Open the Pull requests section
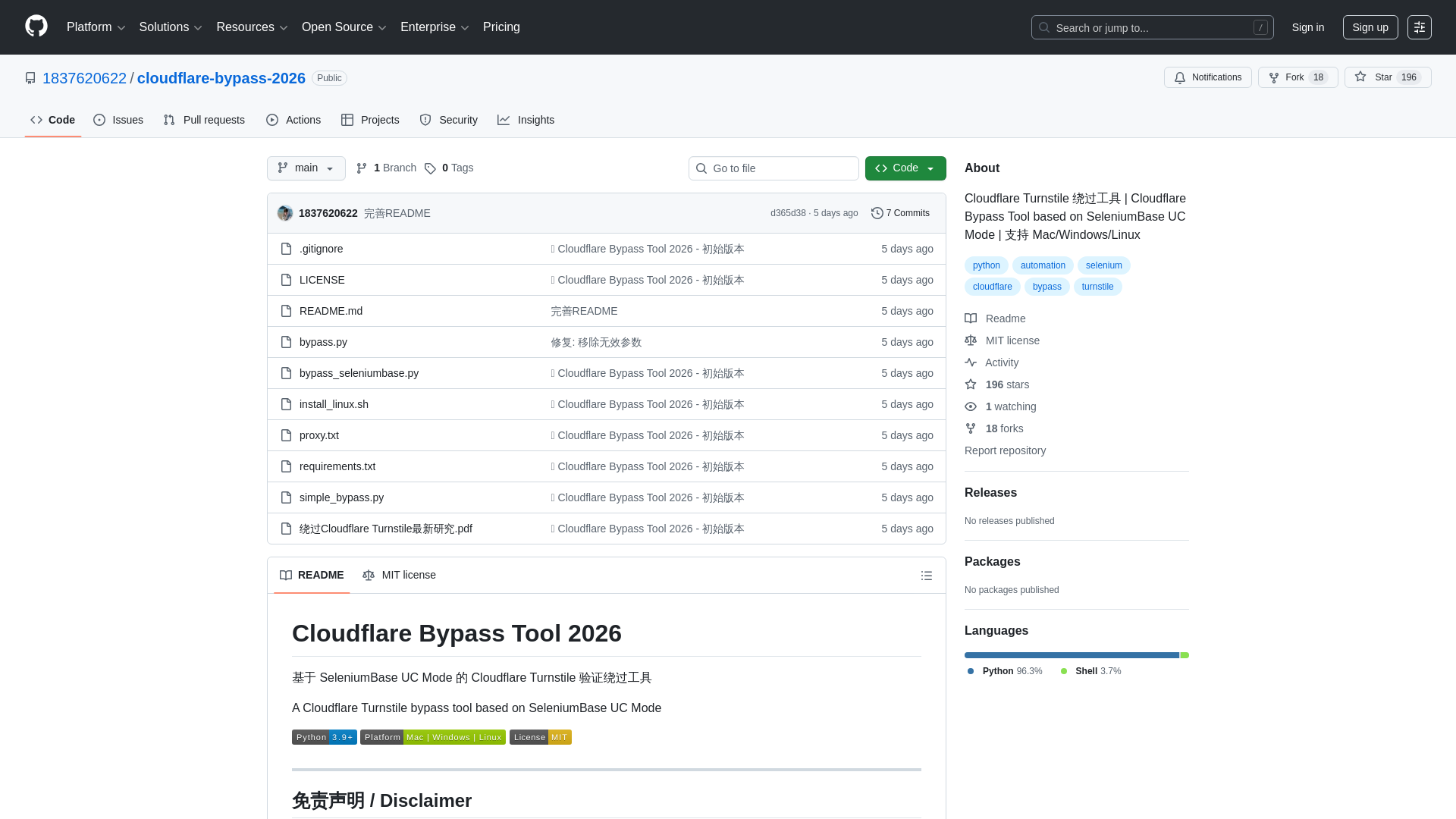1456x819 pixels. [203, 120]
